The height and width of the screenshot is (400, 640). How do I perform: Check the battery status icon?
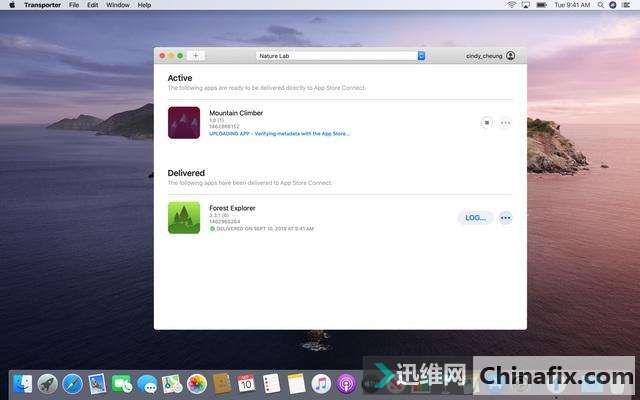tap(541, 5)
